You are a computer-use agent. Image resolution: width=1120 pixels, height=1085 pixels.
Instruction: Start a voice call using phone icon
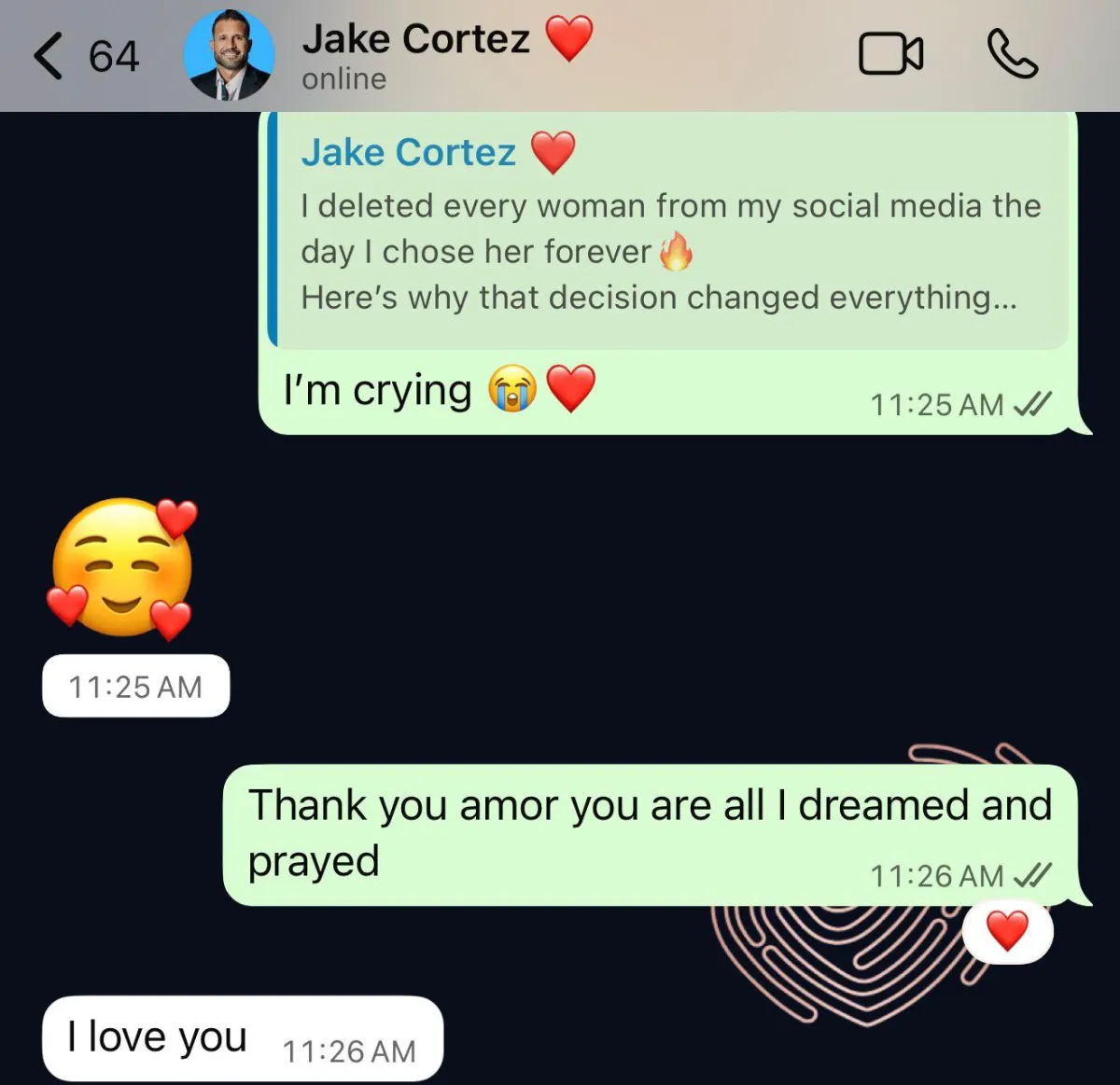pos(1012,54)
